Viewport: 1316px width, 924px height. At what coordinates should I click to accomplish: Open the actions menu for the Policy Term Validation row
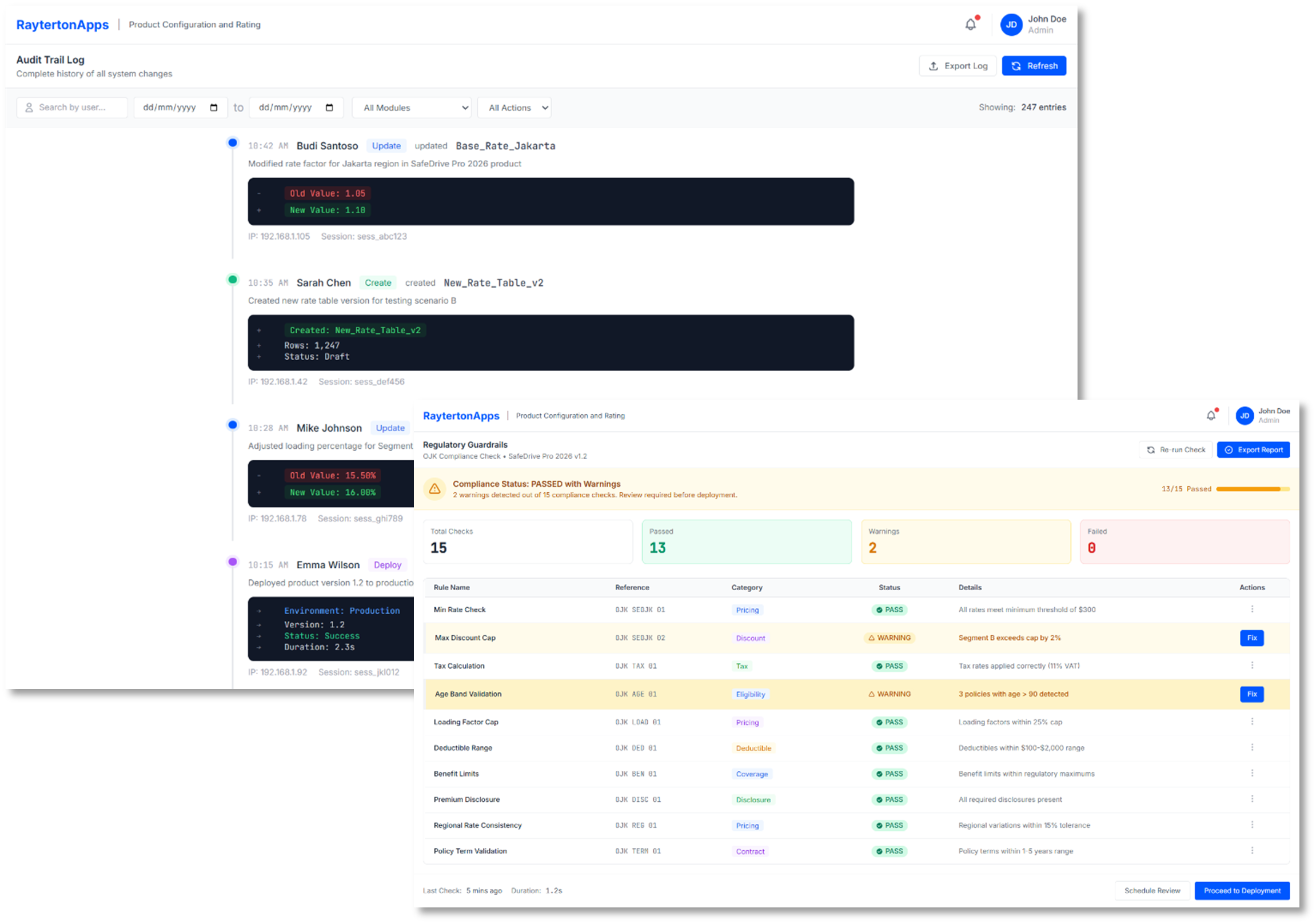[1252, 851]
